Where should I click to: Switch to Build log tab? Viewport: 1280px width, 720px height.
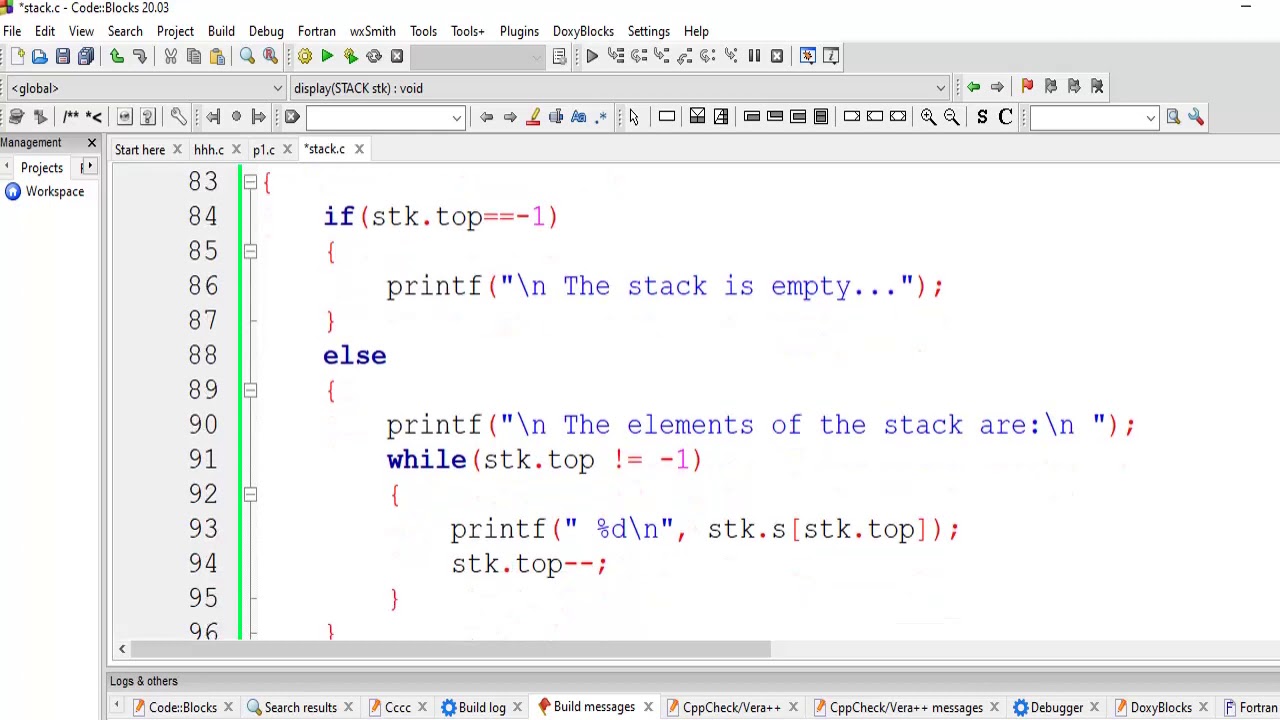point(482,708)
